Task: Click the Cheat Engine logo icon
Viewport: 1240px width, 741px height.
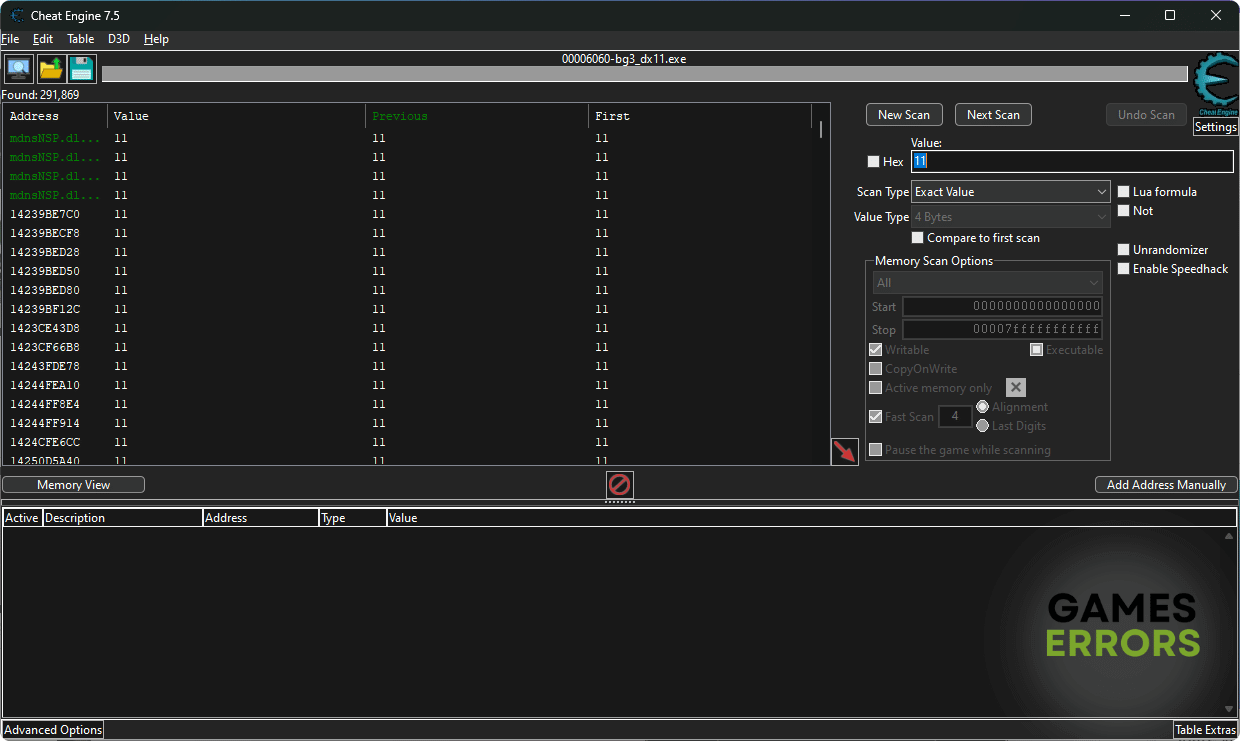Action: (x=1215, y=84)
